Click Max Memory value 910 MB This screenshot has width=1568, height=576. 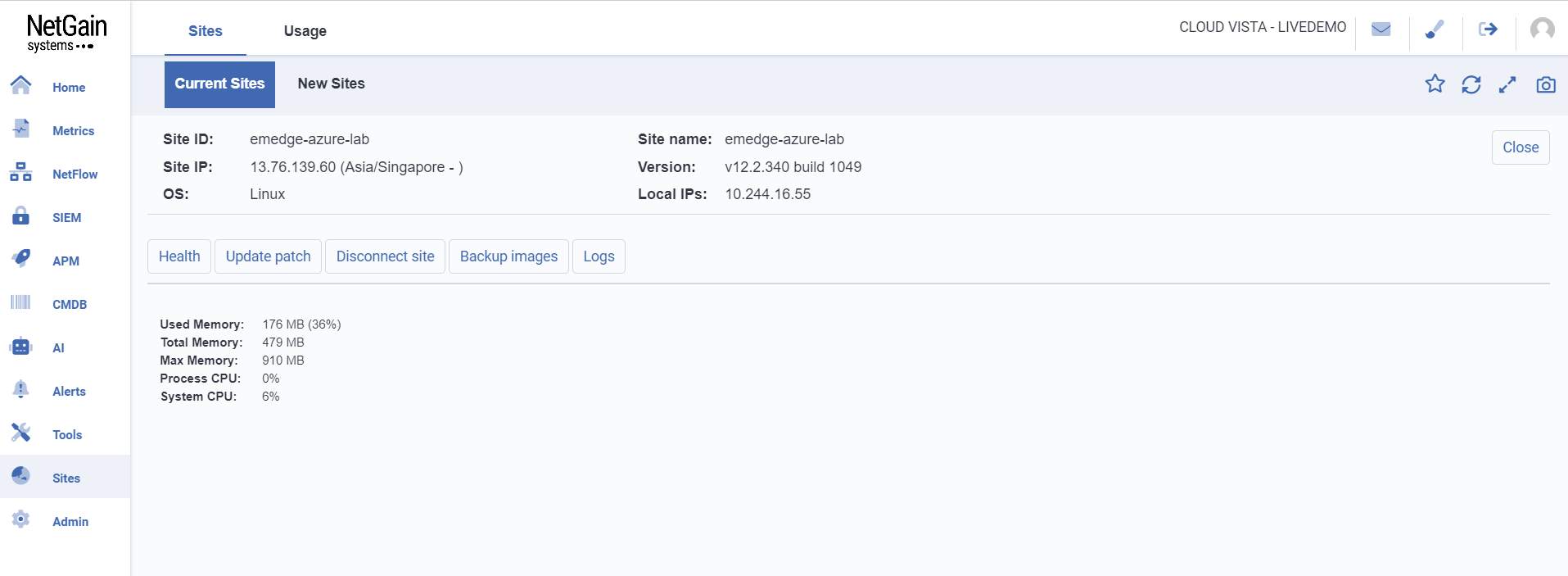click(283, 361)
